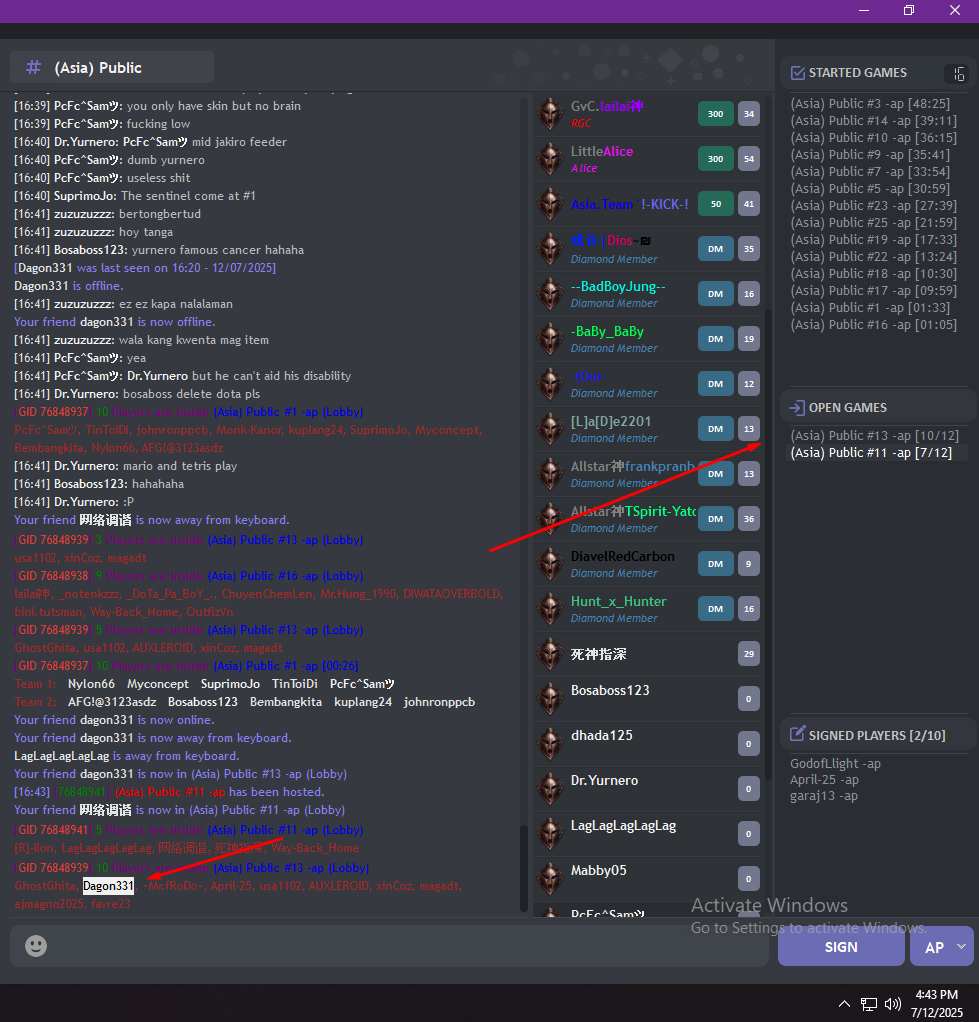Click the avatar of -BaBy_BaBy
Image resolution: width=979 pixels, height=1022 pixels.
pyautogui.click(x=551, y=338)
